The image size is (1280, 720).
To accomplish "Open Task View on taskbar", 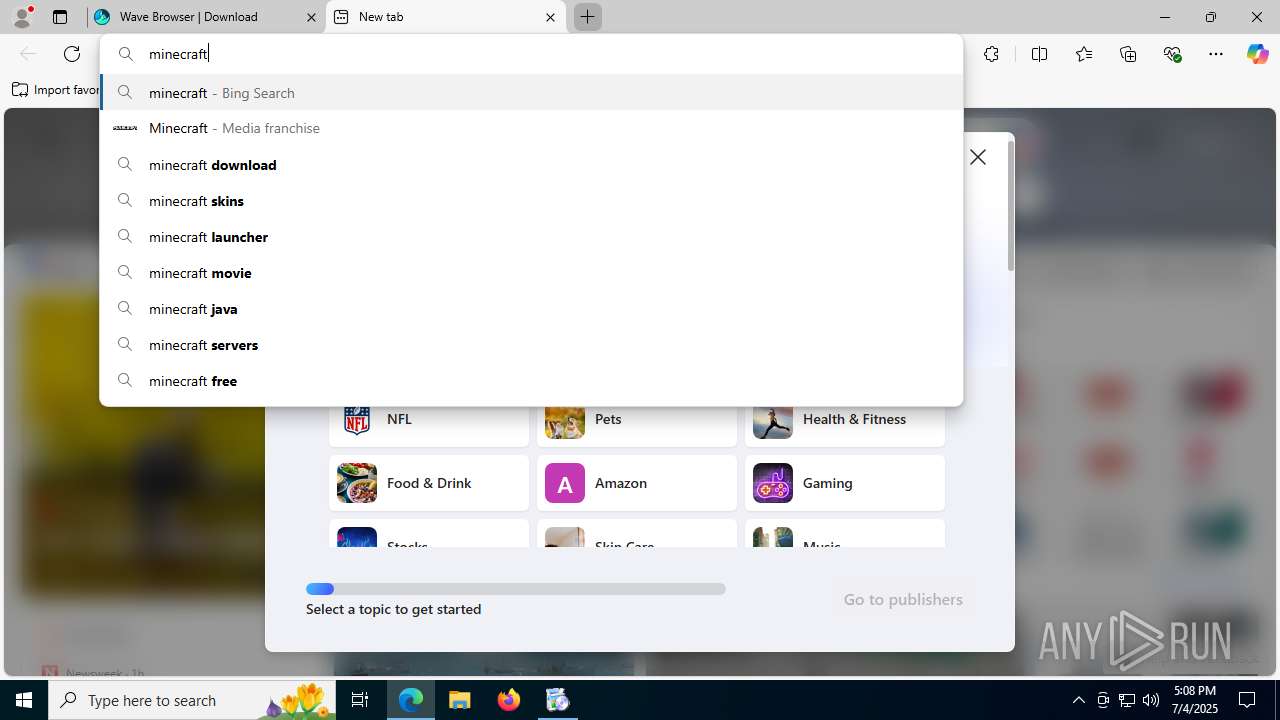I will point(361,700).
